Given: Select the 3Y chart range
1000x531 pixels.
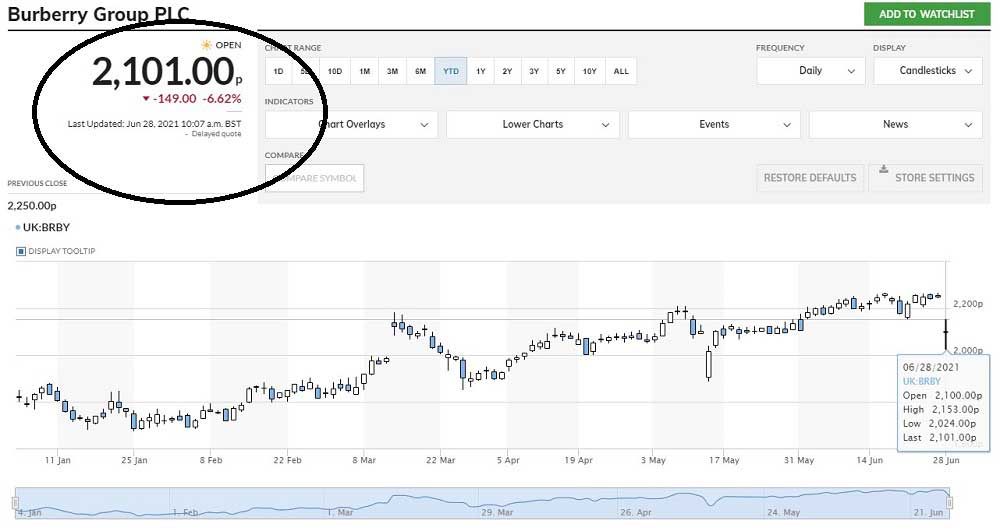Looking at the screenshot, I should tap(534, 71).
